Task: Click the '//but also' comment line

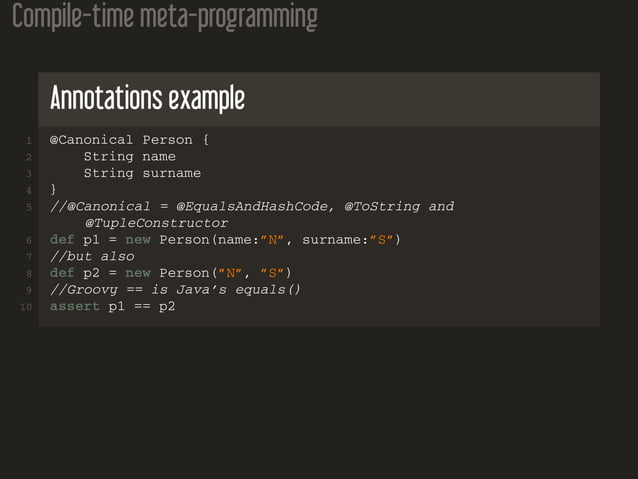Action: 92,257
